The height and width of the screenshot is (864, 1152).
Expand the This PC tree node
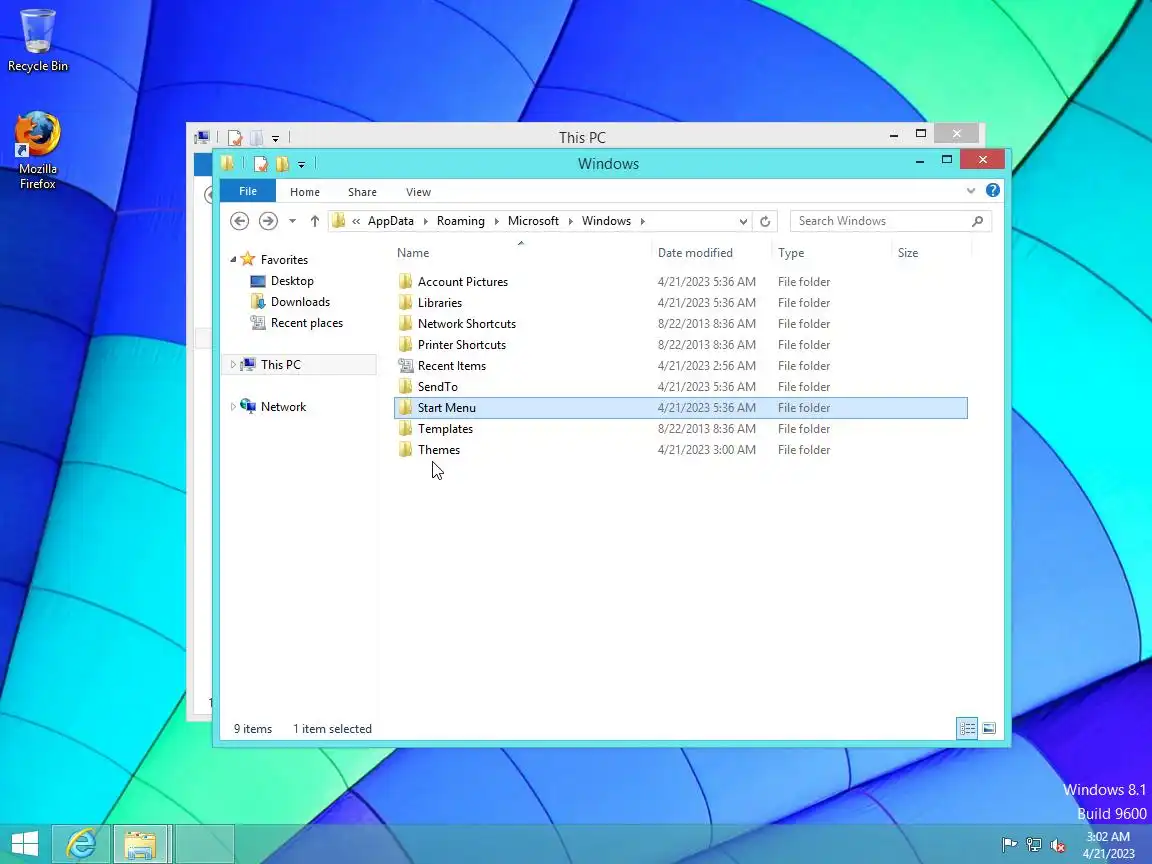[x=233, y=364]
